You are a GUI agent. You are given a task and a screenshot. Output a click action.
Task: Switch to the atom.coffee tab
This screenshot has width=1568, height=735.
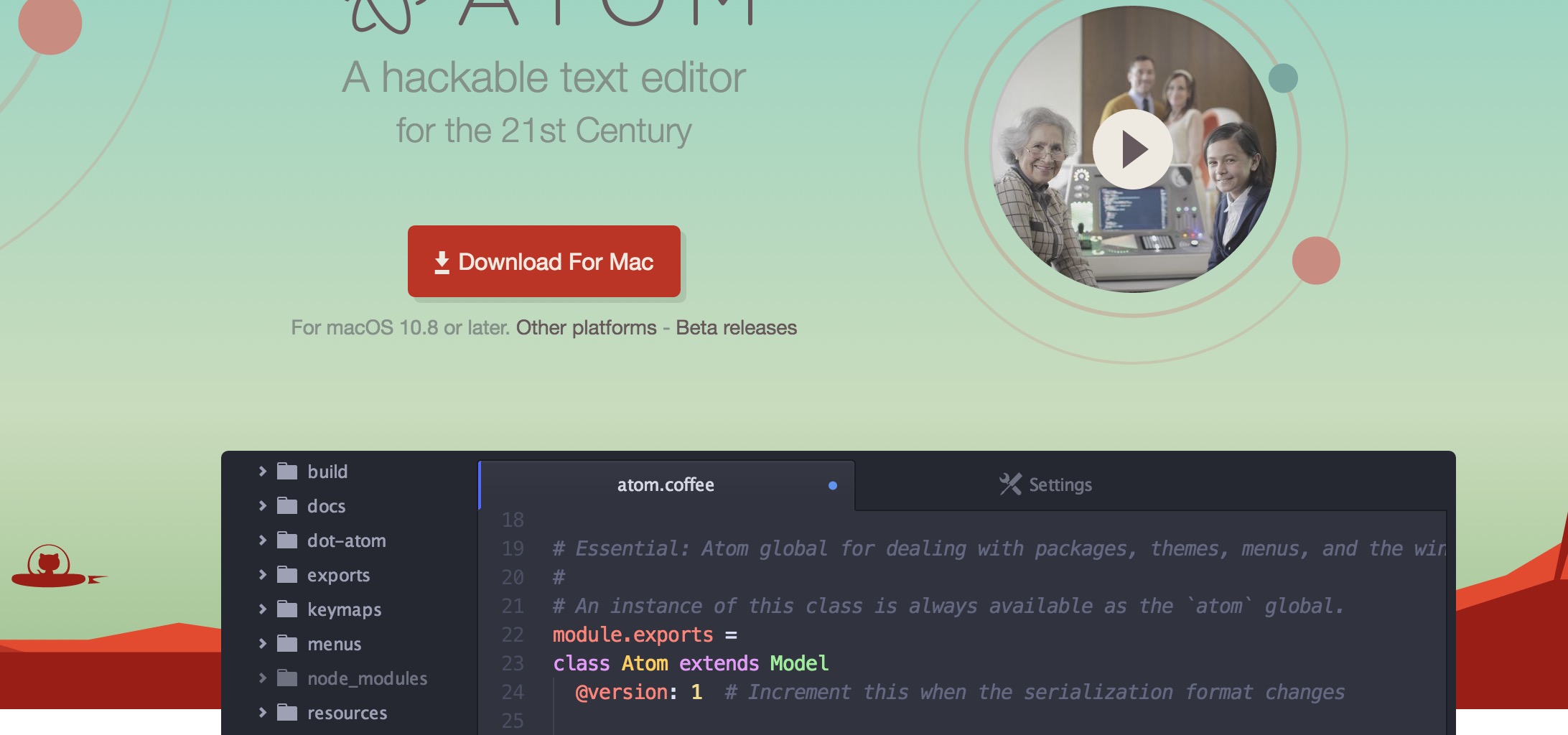click(666, 485)
